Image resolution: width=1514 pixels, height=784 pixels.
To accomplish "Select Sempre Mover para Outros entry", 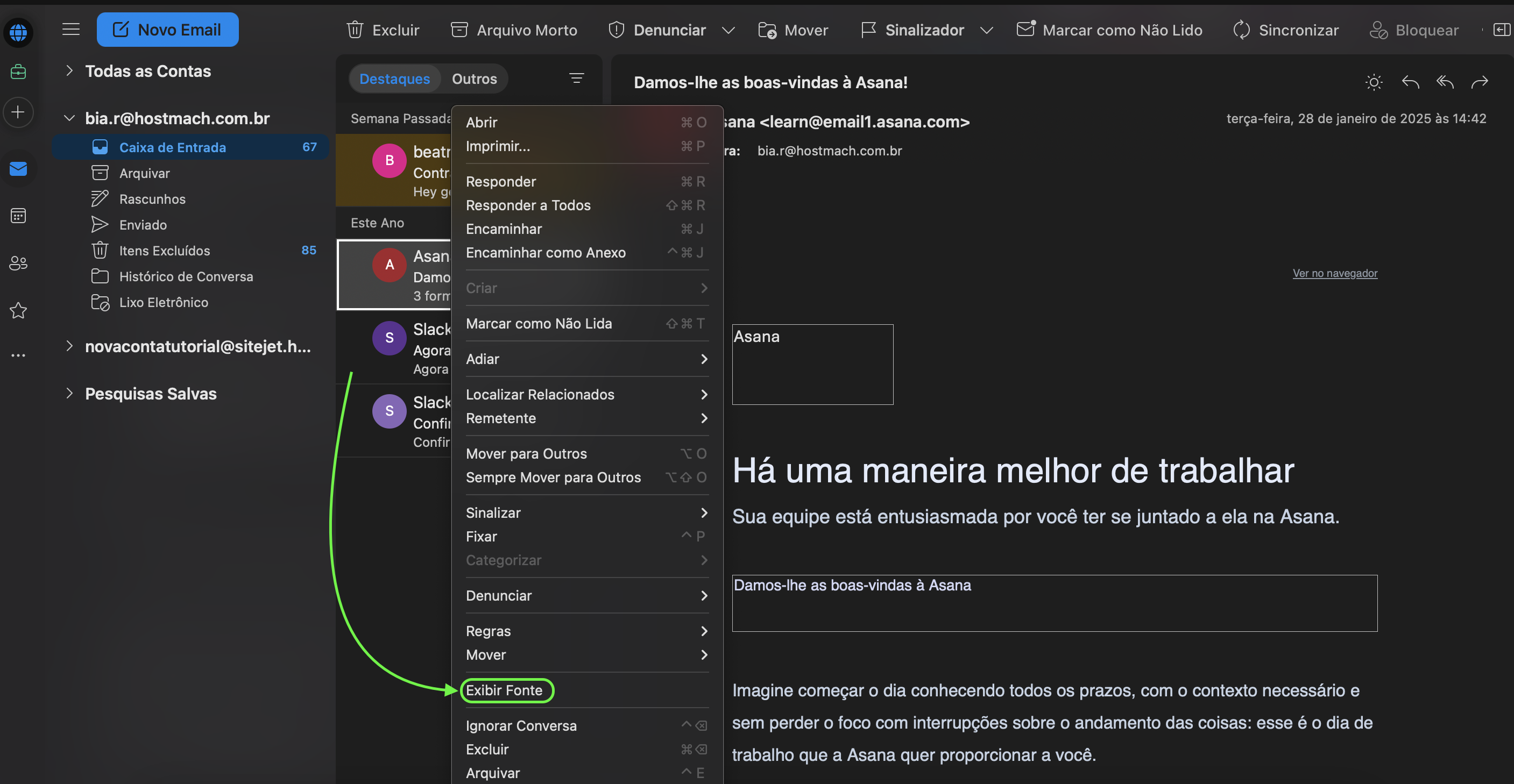I will pyautogui.click(x=586, y=477).
